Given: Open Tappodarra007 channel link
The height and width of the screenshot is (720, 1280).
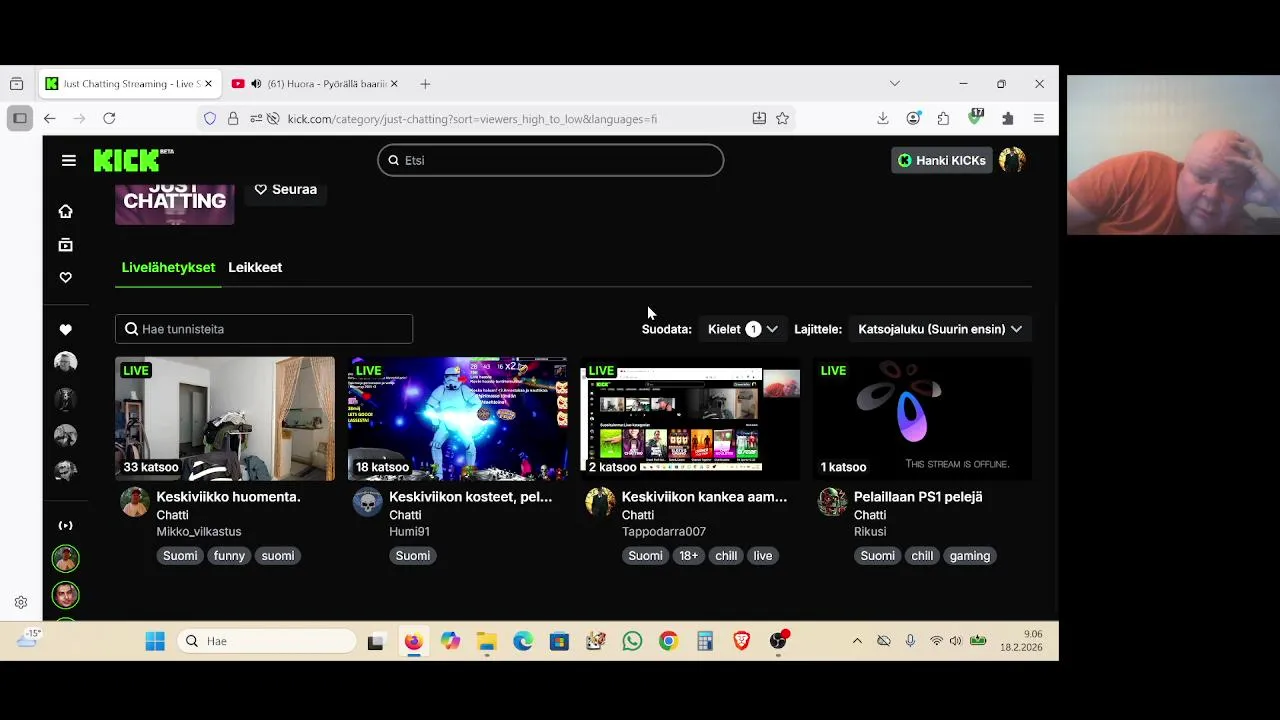Looking at the screenshot, I should point(664,532).
